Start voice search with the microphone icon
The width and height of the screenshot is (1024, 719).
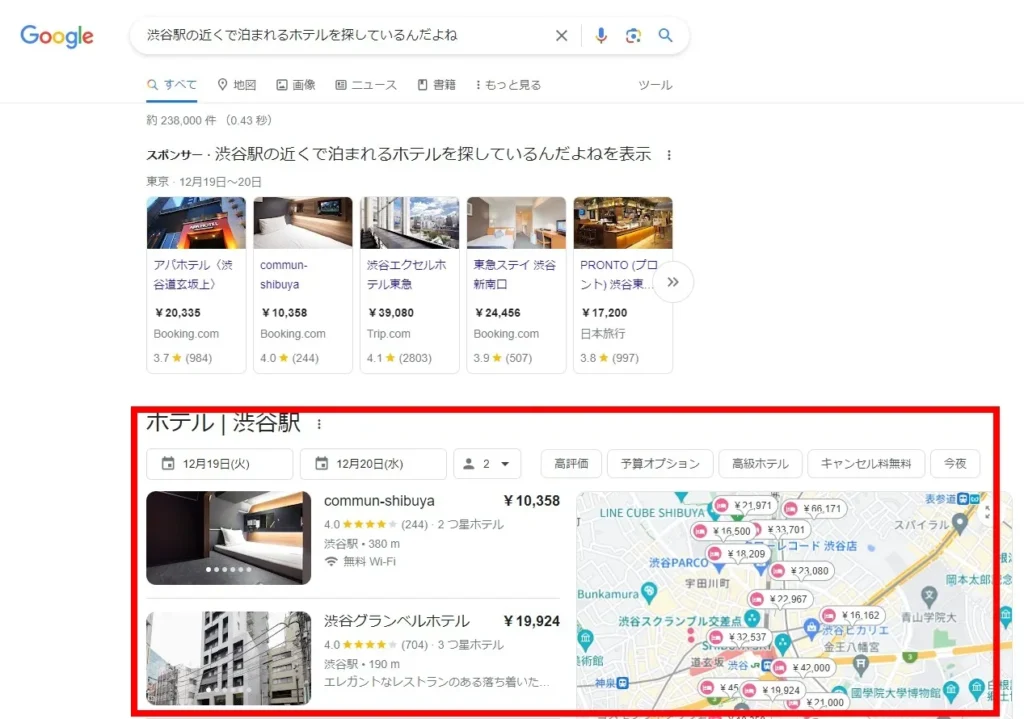point(601,35)
